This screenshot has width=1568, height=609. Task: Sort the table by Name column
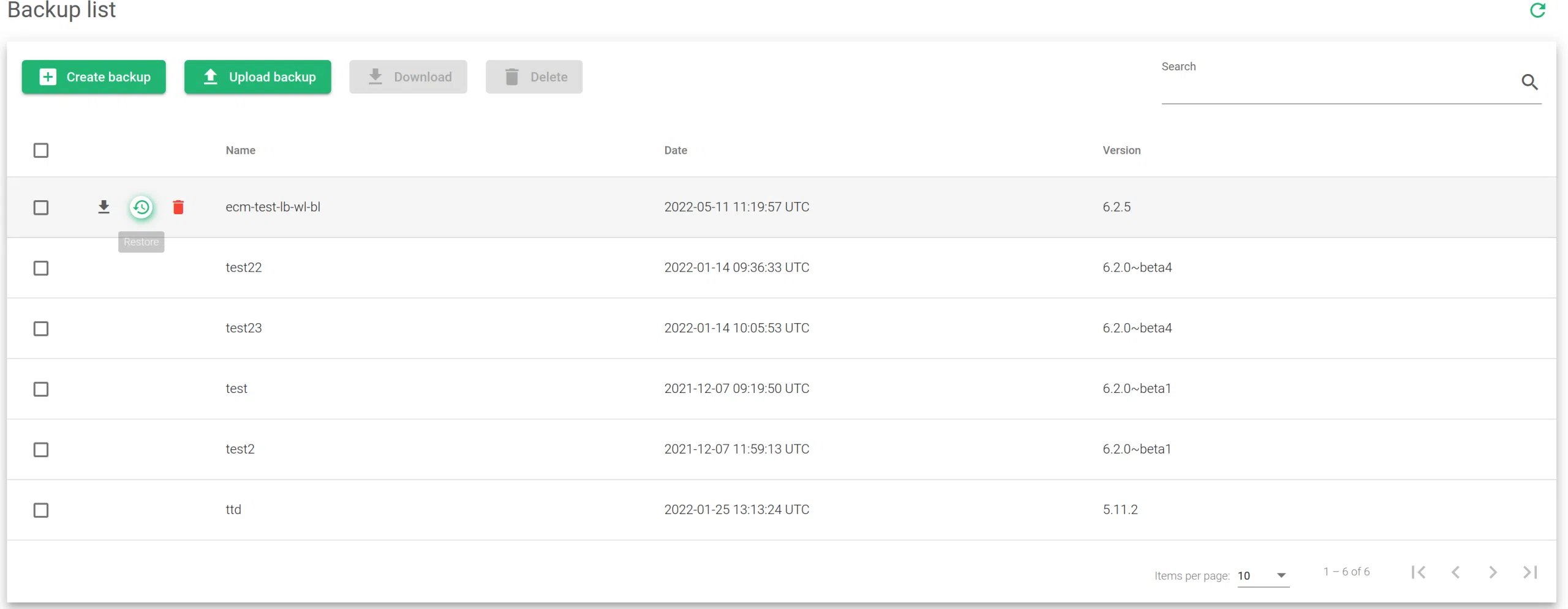pyautogui.click(x=240, y=151)
